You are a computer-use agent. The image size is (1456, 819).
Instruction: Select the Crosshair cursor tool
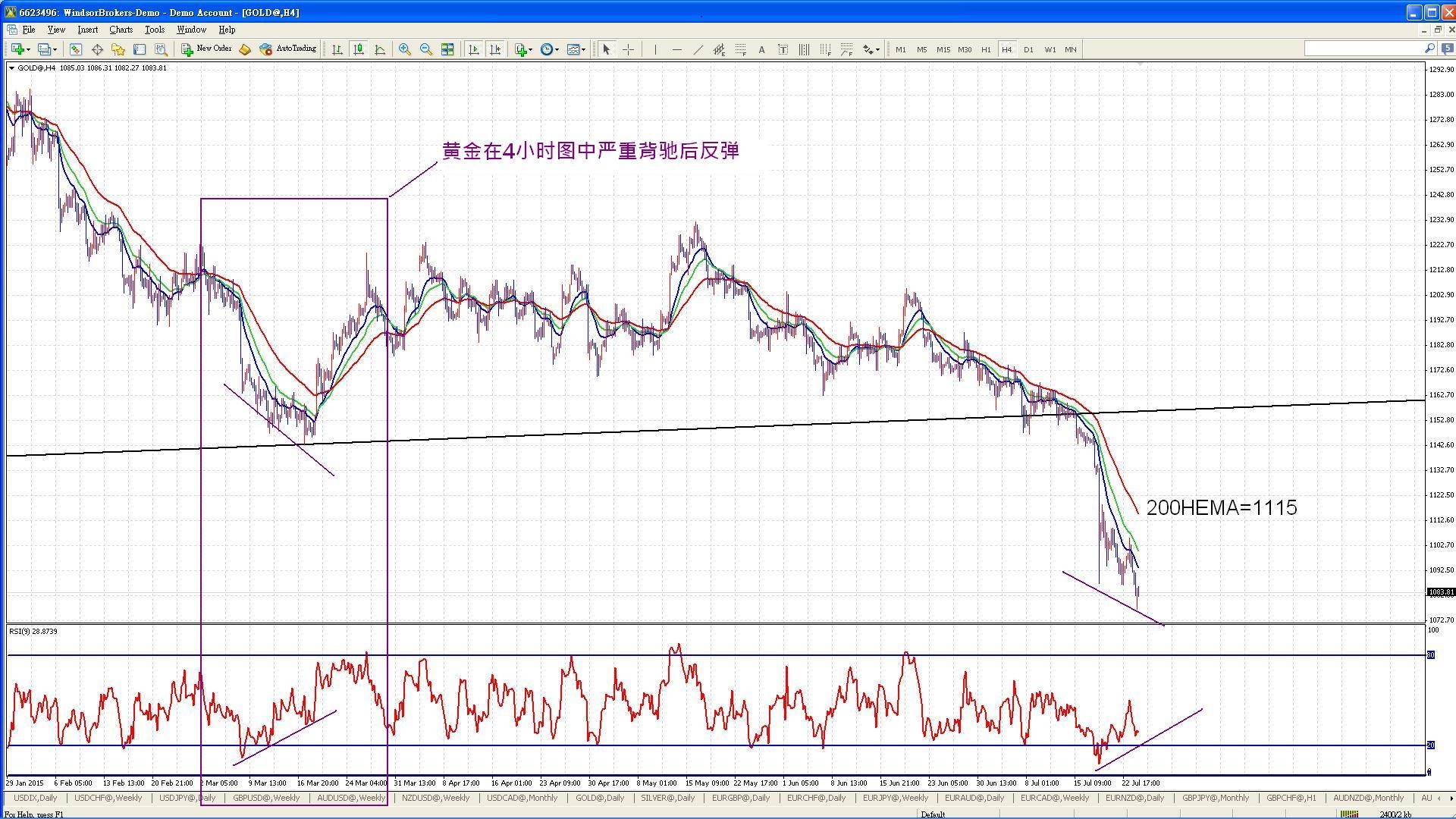[629, 49]
